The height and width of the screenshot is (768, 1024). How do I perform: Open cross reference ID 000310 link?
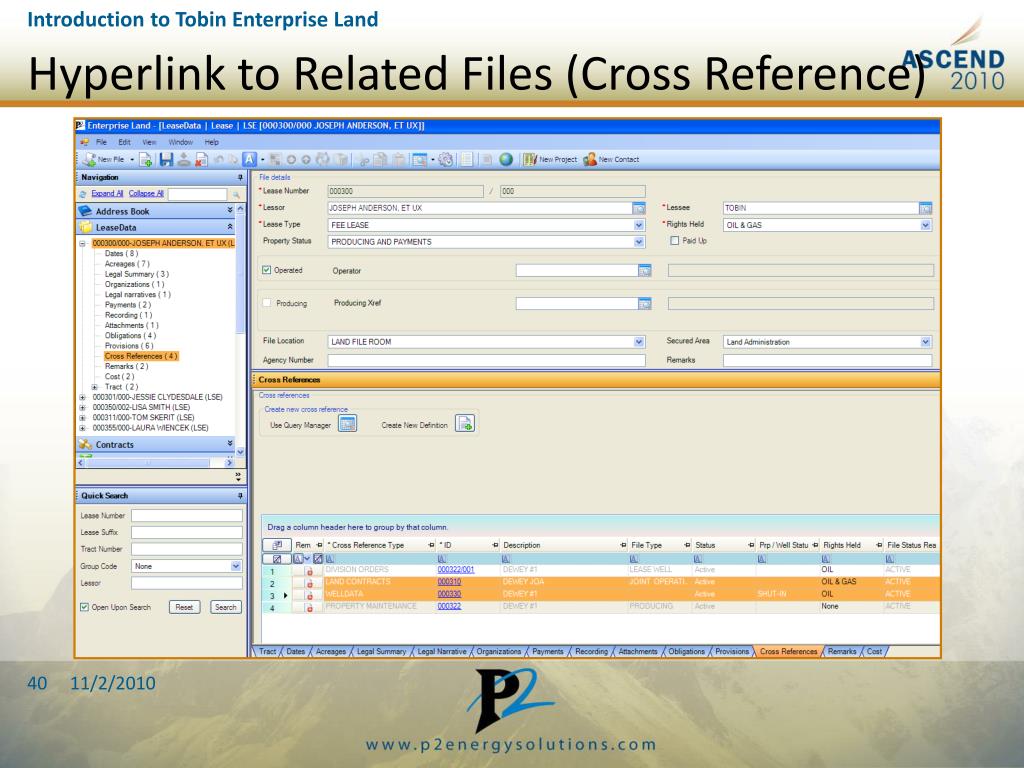pos(449,582)
